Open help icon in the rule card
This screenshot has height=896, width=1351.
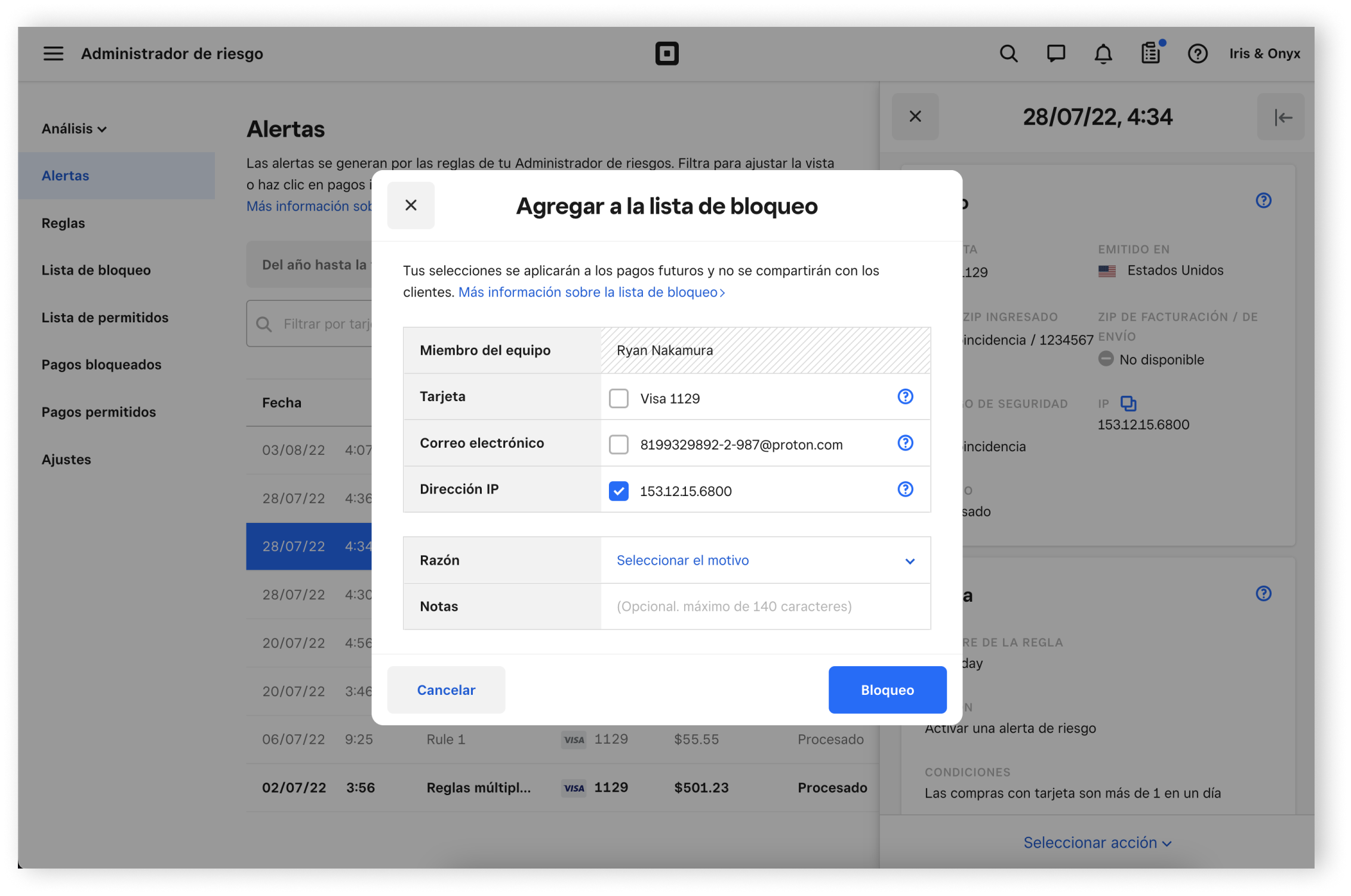pos(1263,593)
